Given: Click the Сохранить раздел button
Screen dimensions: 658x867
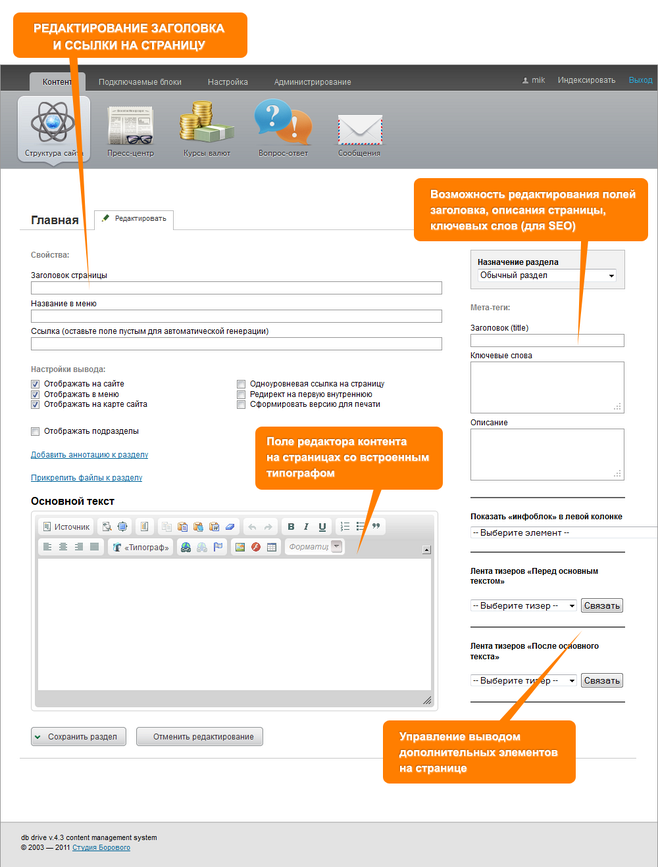Looking at the screenshot, I should [79, 737].
